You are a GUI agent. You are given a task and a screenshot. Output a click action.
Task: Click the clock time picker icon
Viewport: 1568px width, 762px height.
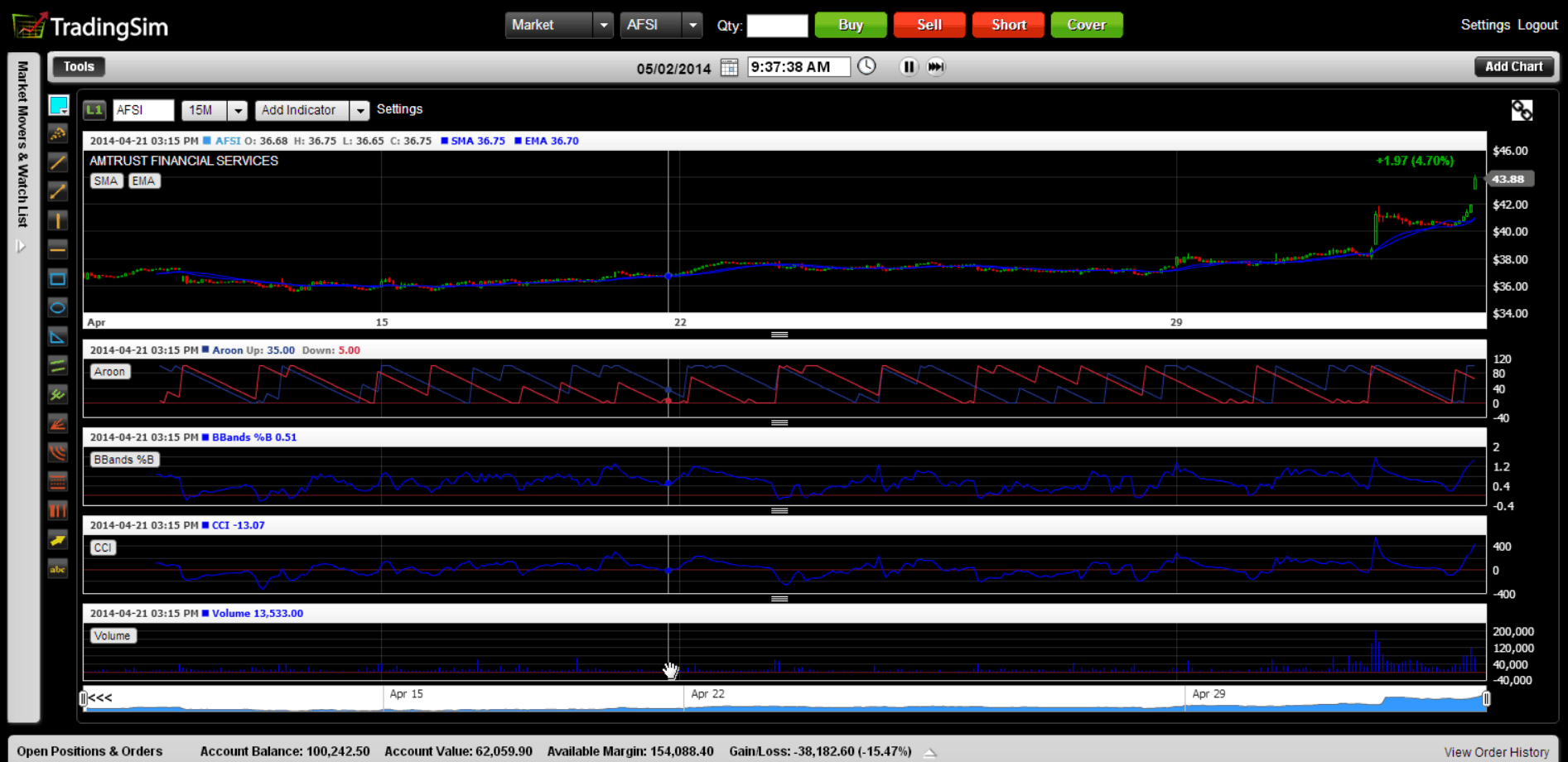pyautogui.click(x=866, y=66)
